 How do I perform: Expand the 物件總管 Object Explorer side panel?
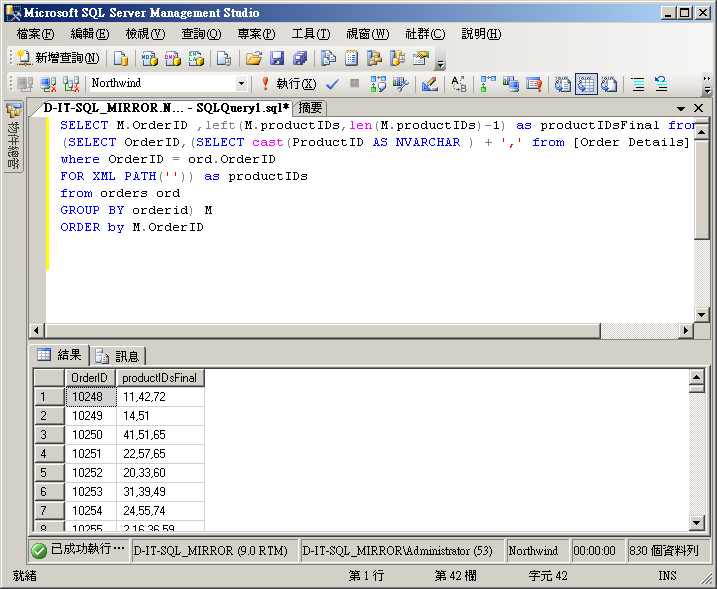[x=13, y=137]
